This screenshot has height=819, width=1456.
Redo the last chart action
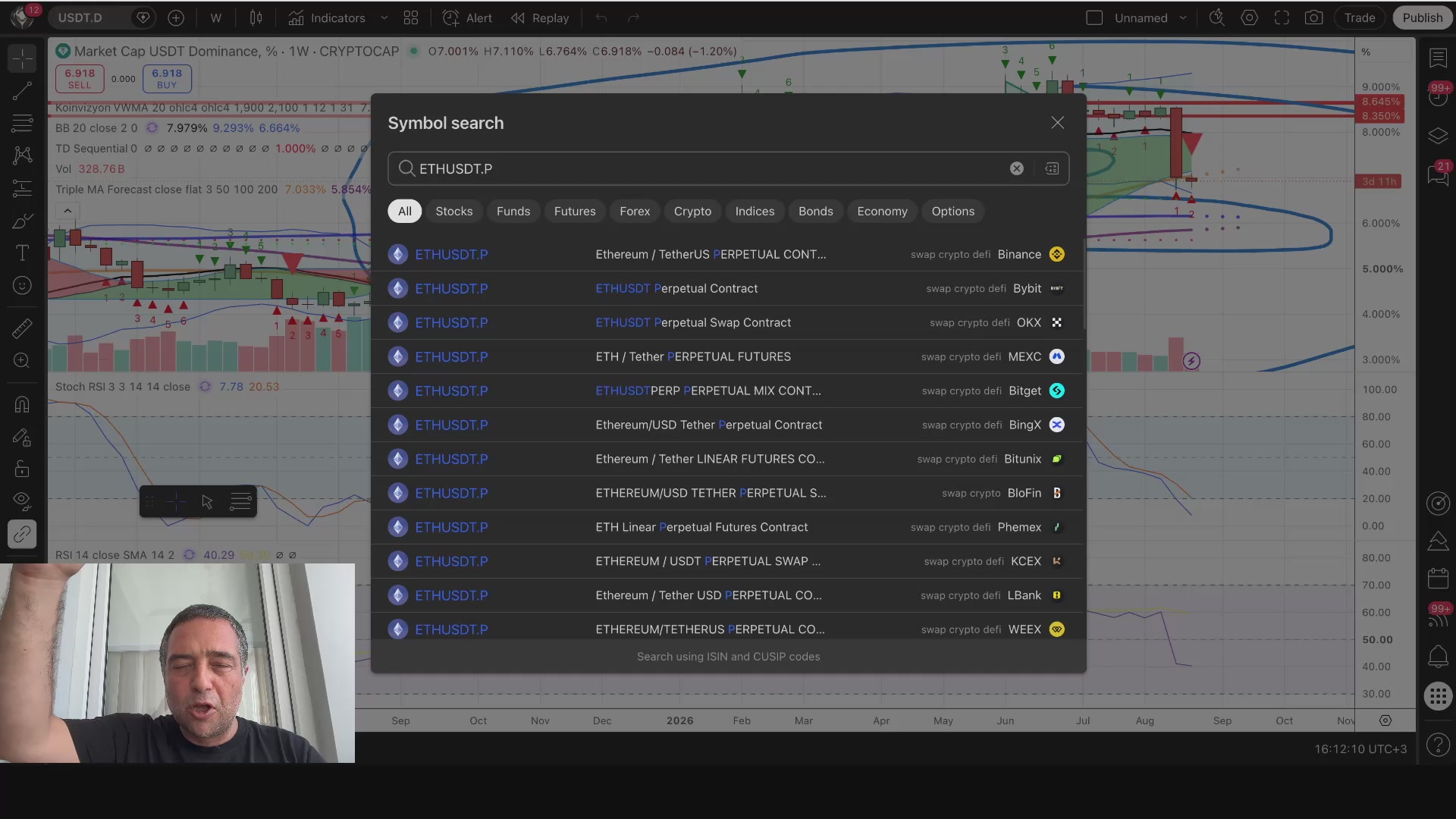click(634, 17)
